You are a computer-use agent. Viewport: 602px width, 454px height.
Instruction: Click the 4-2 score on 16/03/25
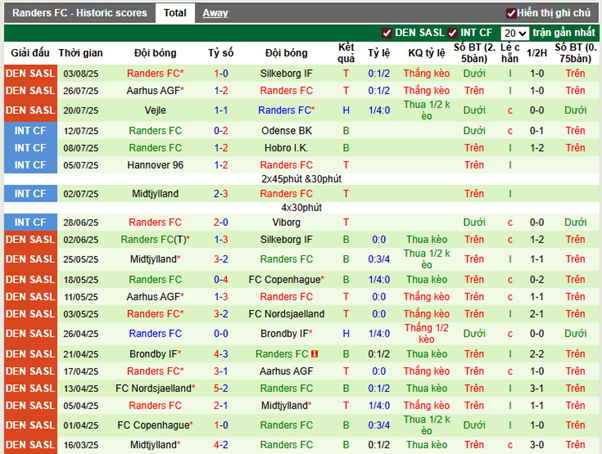(221, 445)
